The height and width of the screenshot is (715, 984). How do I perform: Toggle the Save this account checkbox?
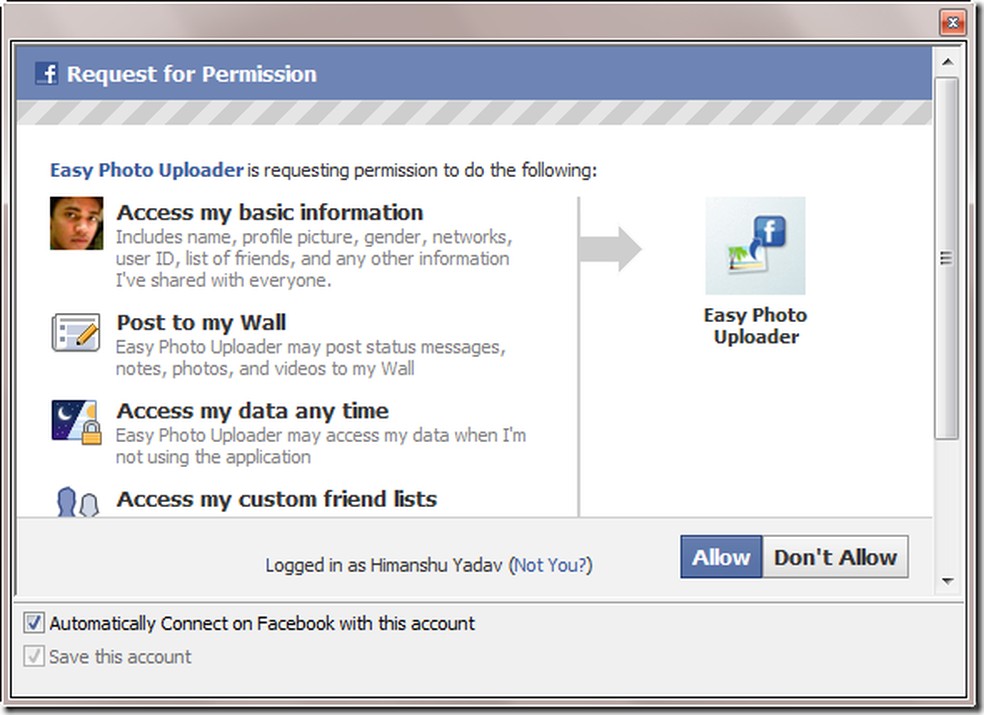(35, 657)
